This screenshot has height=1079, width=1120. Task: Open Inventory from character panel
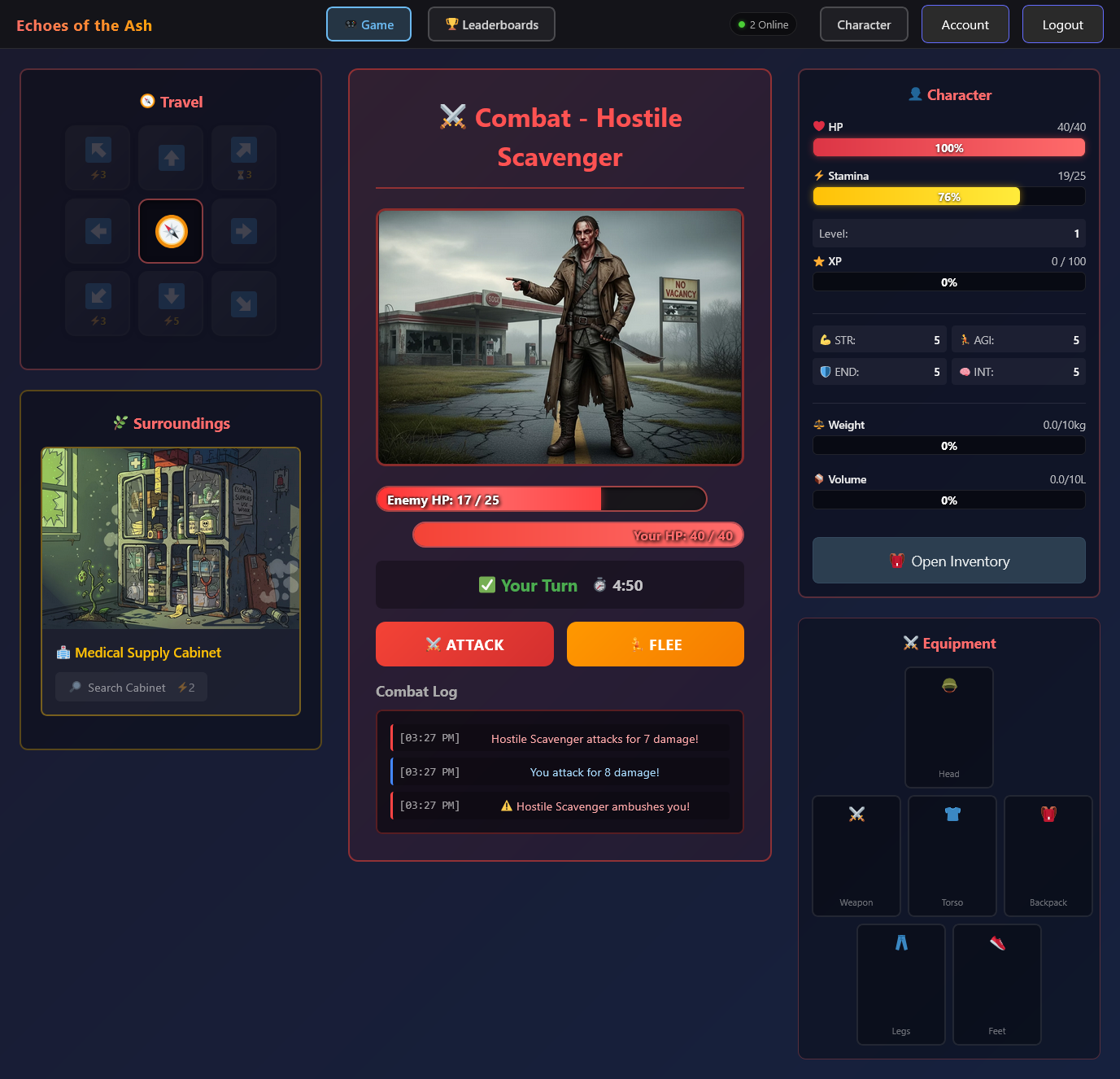pyautogui.click(x=948, y=561)
